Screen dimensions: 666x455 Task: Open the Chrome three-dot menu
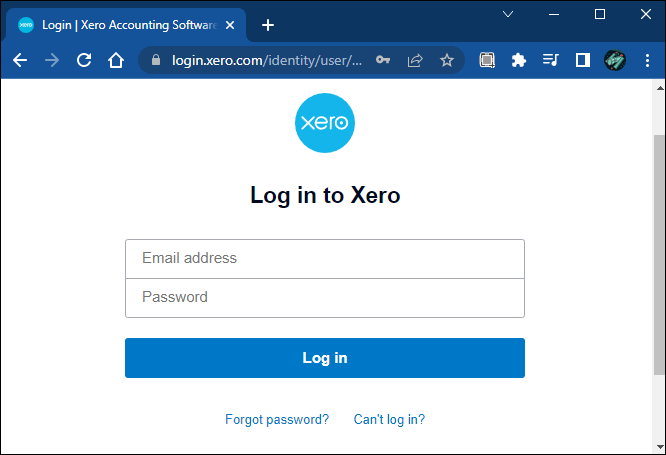tap(647, 60)
